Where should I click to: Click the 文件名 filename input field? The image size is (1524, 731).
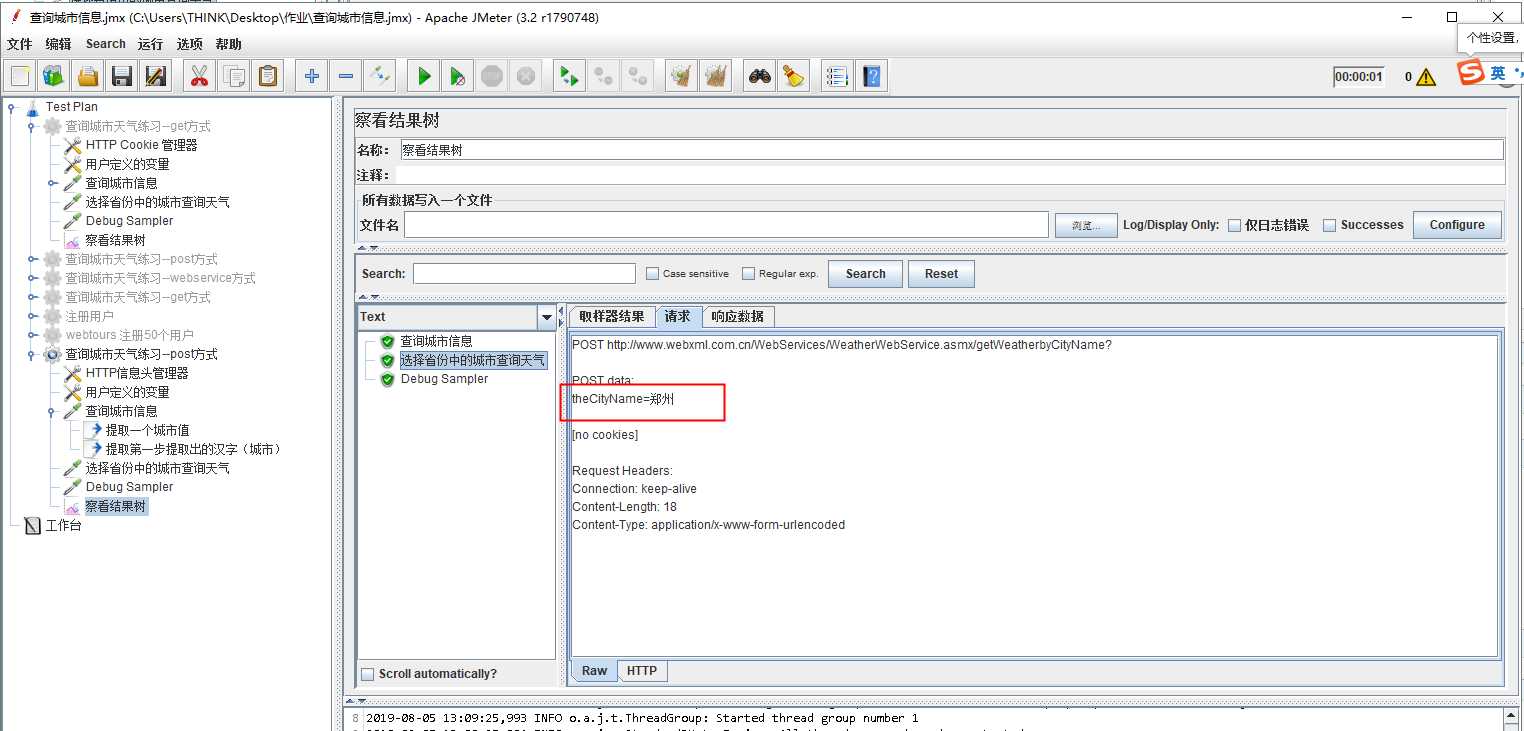click(x=726, y=225)
